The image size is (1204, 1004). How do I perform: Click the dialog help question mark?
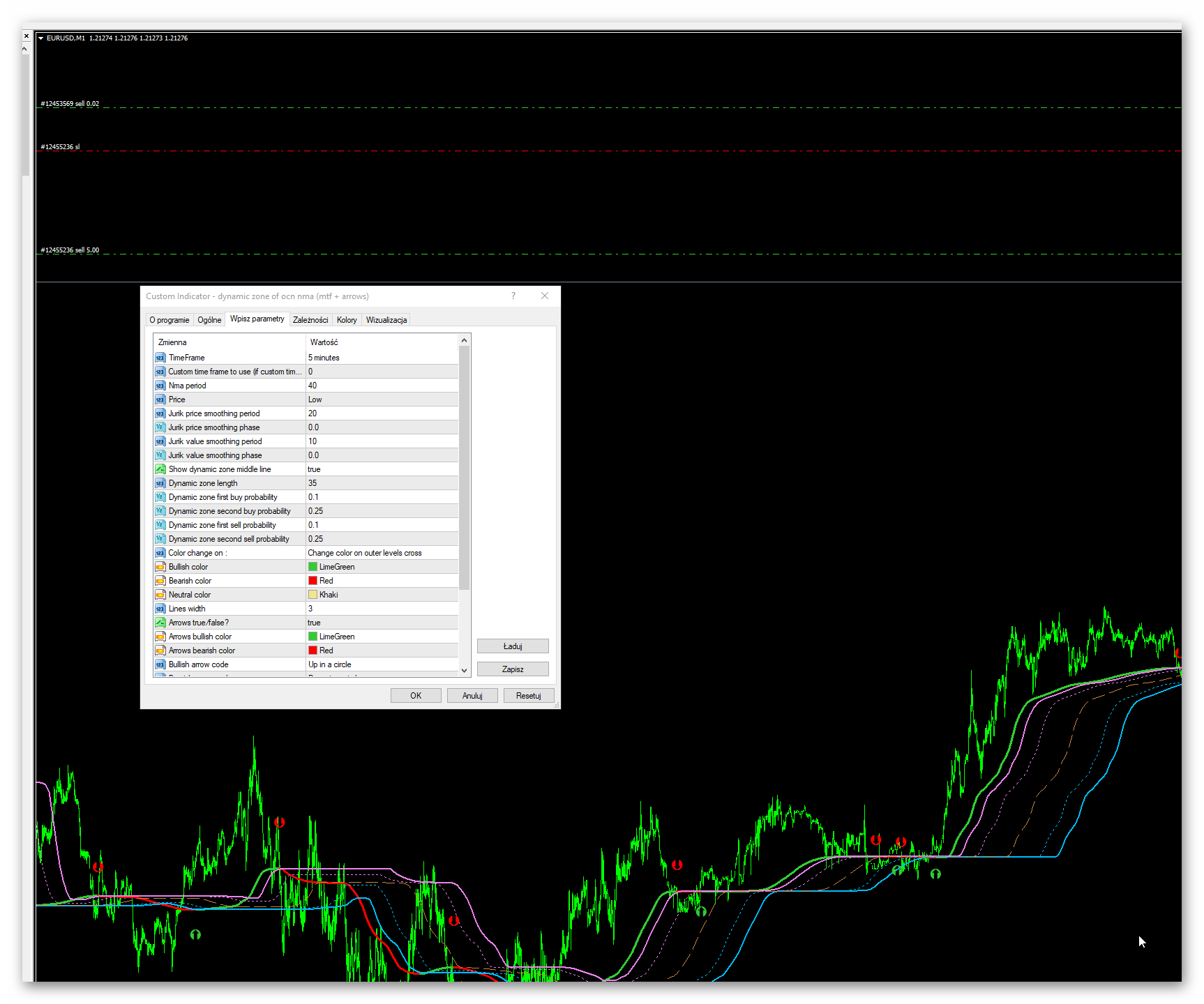pyautogui.click(x=513, y=296)
